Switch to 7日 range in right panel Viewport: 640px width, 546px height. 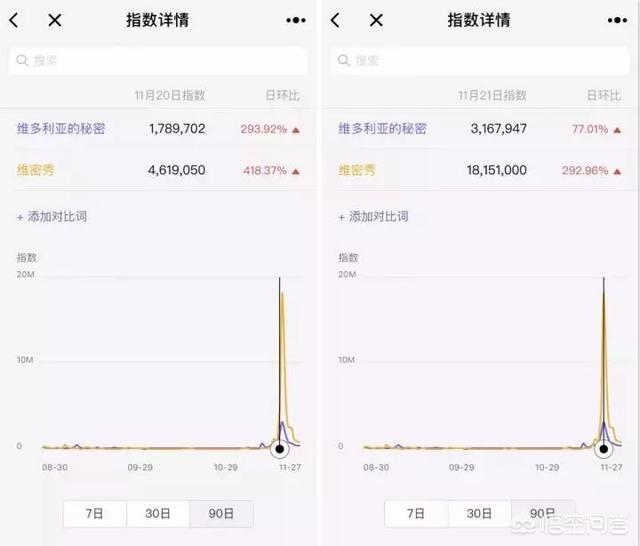[416, 513]
